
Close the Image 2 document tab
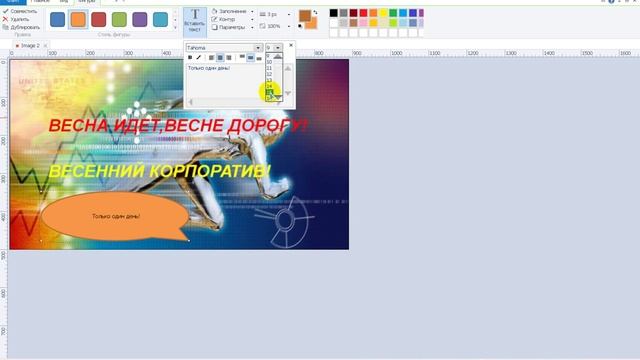45,46
